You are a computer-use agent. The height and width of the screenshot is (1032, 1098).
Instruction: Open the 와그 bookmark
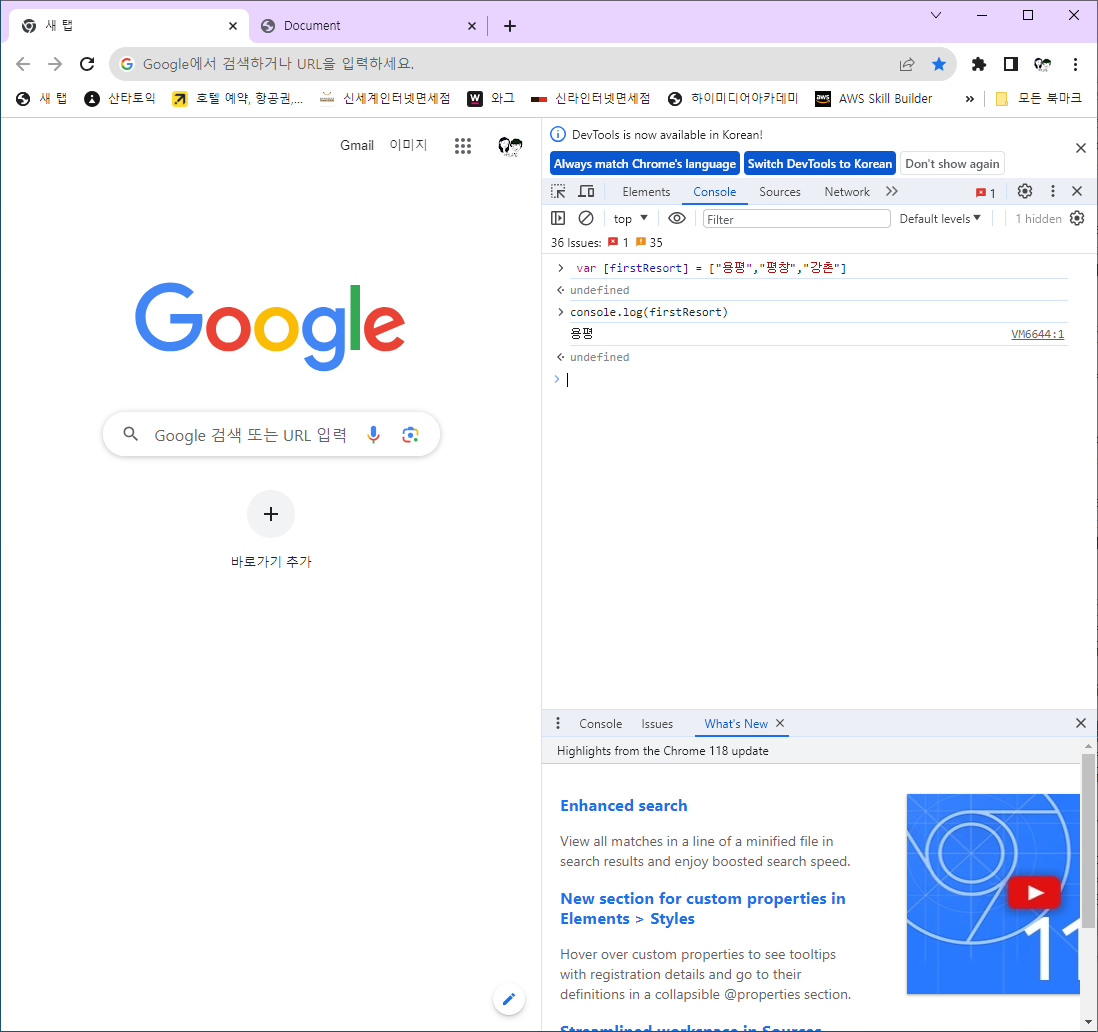(x=490, y=99)
